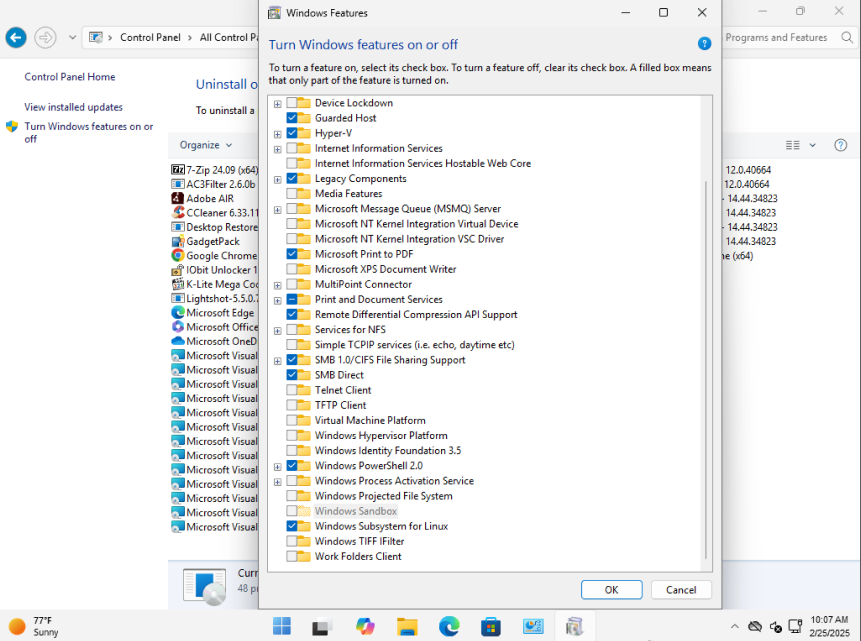
Task: Cancel the Windows Features dialog
Action: click(681, 589)
